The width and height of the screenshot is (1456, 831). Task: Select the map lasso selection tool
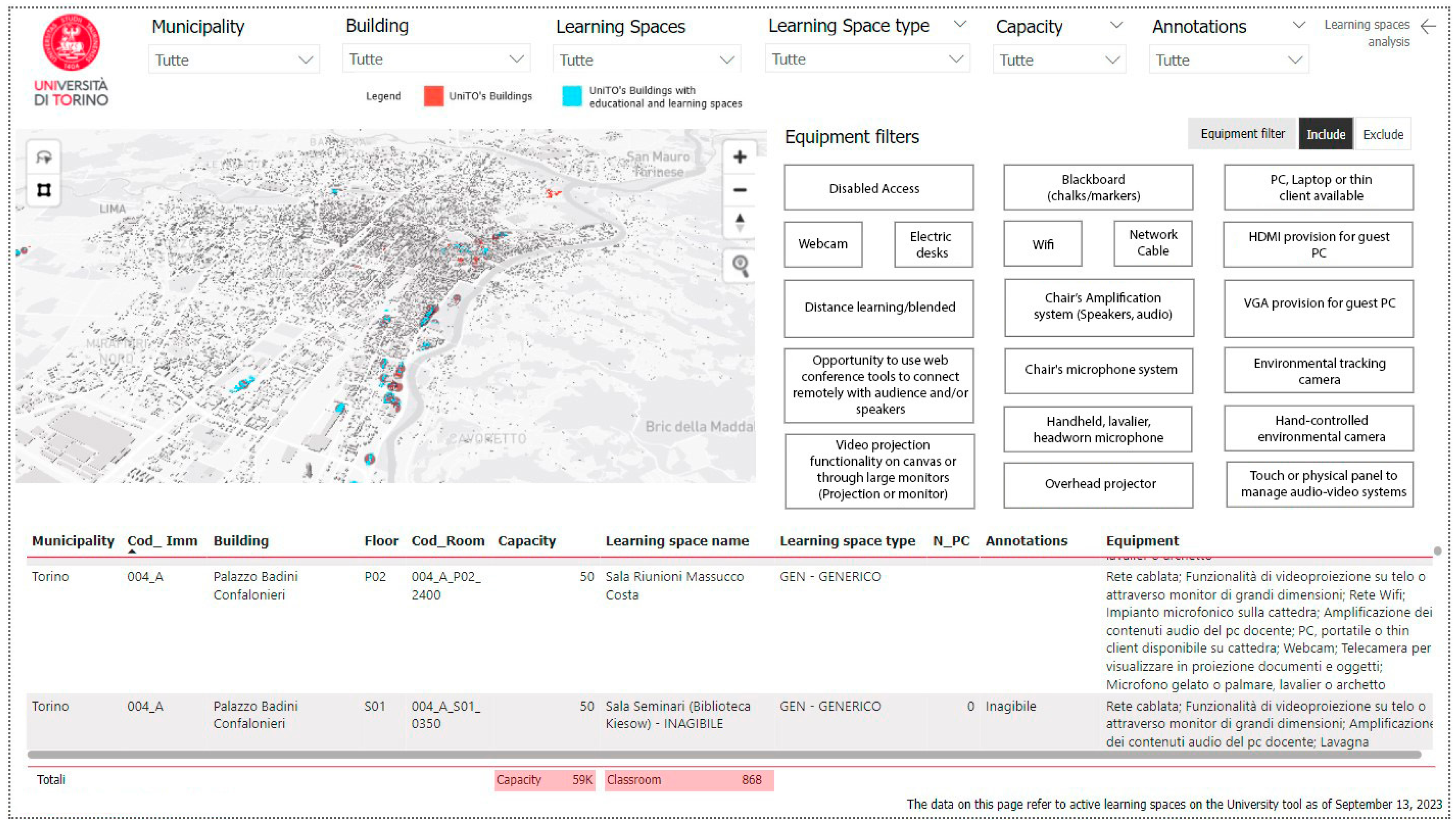[44, 157]
